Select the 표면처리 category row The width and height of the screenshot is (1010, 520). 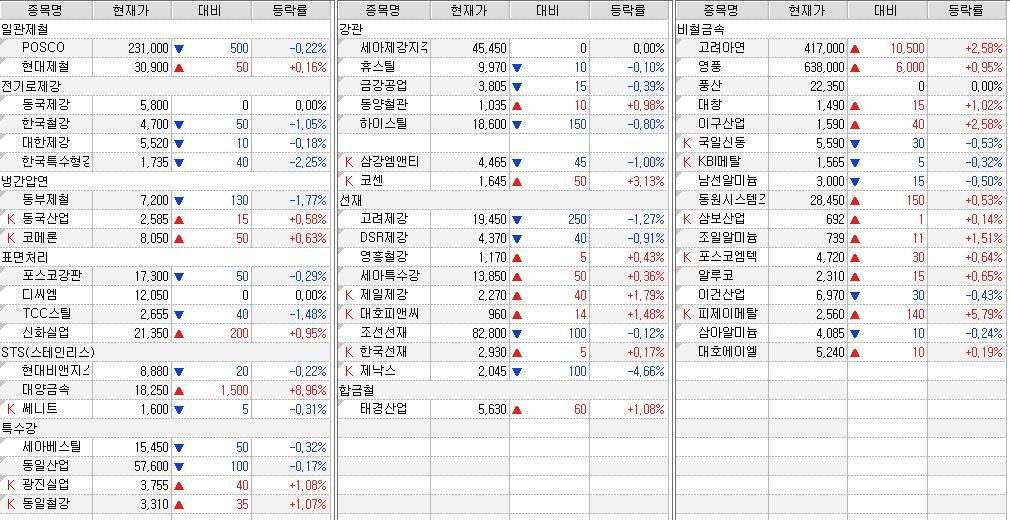[x=165, y=257]
